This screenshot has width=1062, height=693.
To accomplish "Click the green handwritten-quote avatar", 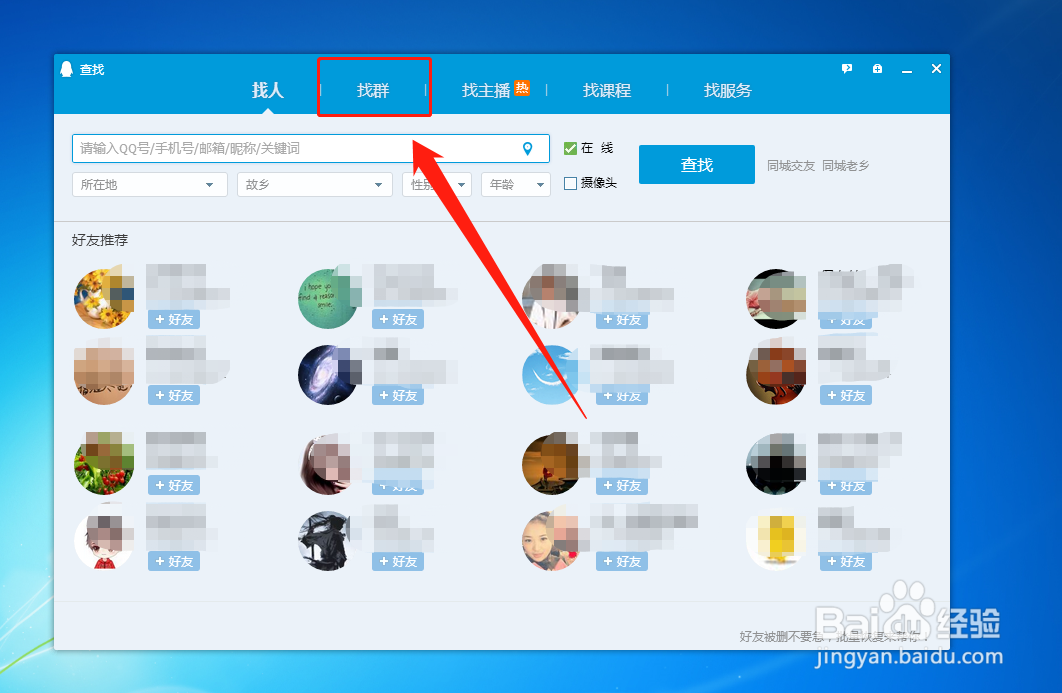I will 328,298.
